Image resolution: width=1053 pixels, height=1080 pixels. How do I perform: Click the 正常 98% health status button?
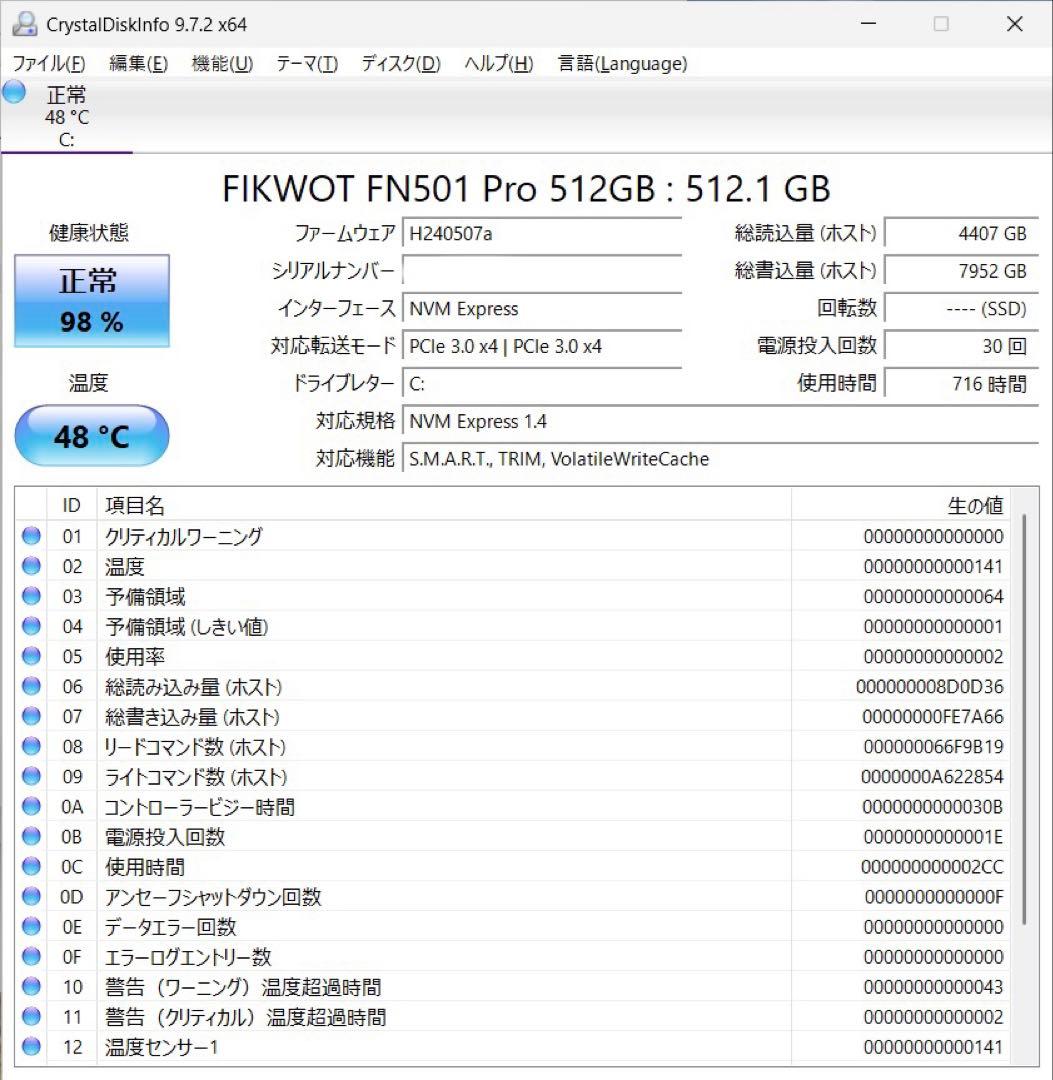92,300
